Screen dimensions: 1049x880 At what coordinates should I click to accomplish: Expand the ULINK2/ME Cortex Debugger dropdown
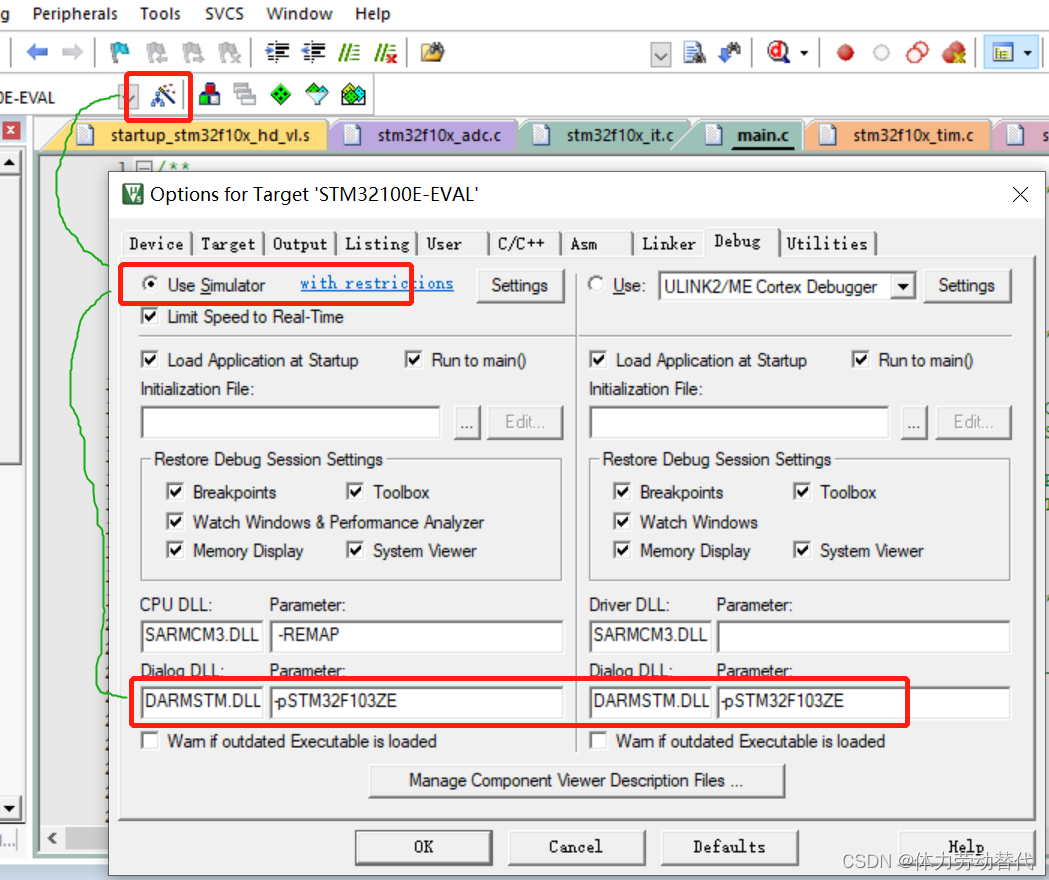tap(903, 286)
